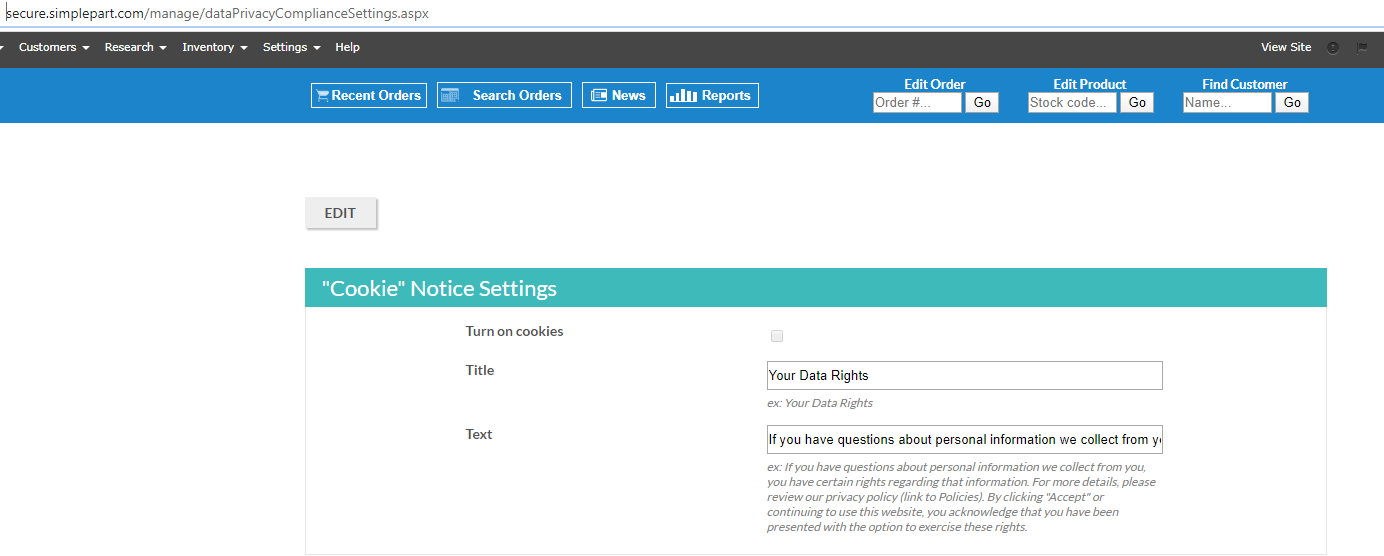
Task: Click the exclamation alert icon in top bar
Action: (1333, 47)
